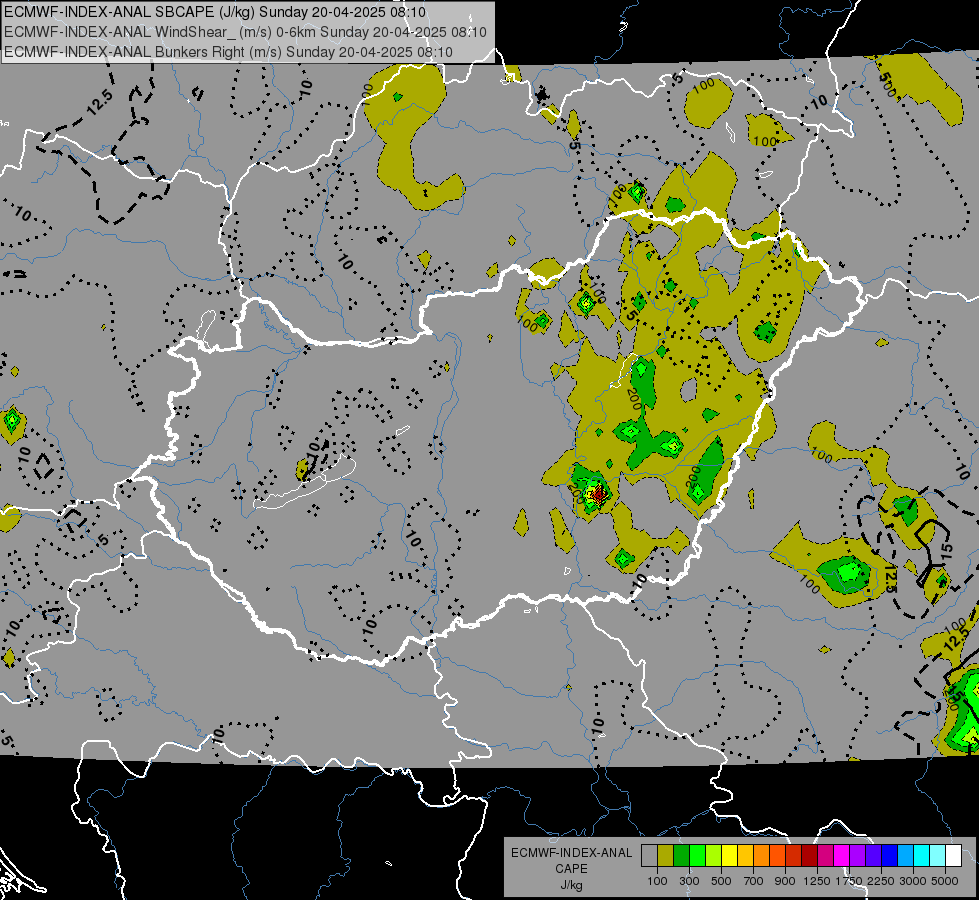Select the cyan legend swatch at 3000
Viewport: 979px width, 900px height.
pyautogui.click(x=922, y=855)
